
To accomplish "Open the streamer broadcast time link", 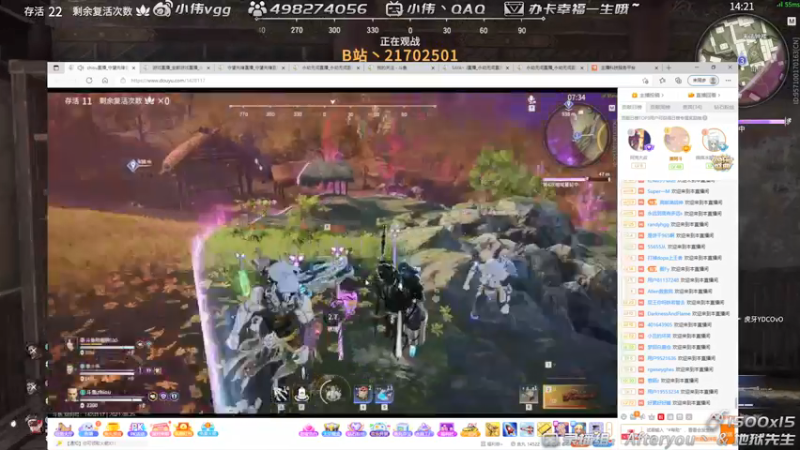I will click(647, 95).
